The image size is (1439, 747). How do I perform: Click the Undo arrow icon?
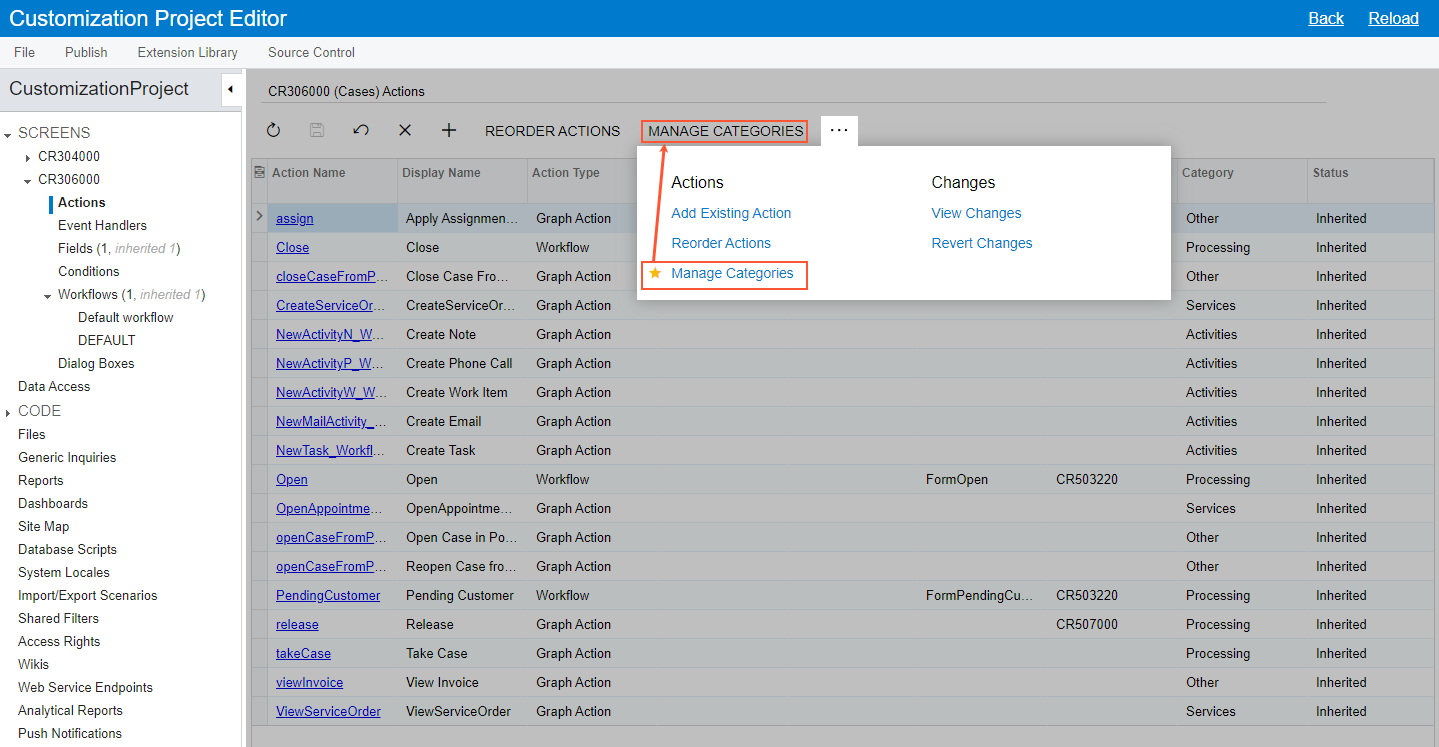click(x=361, y=130)
